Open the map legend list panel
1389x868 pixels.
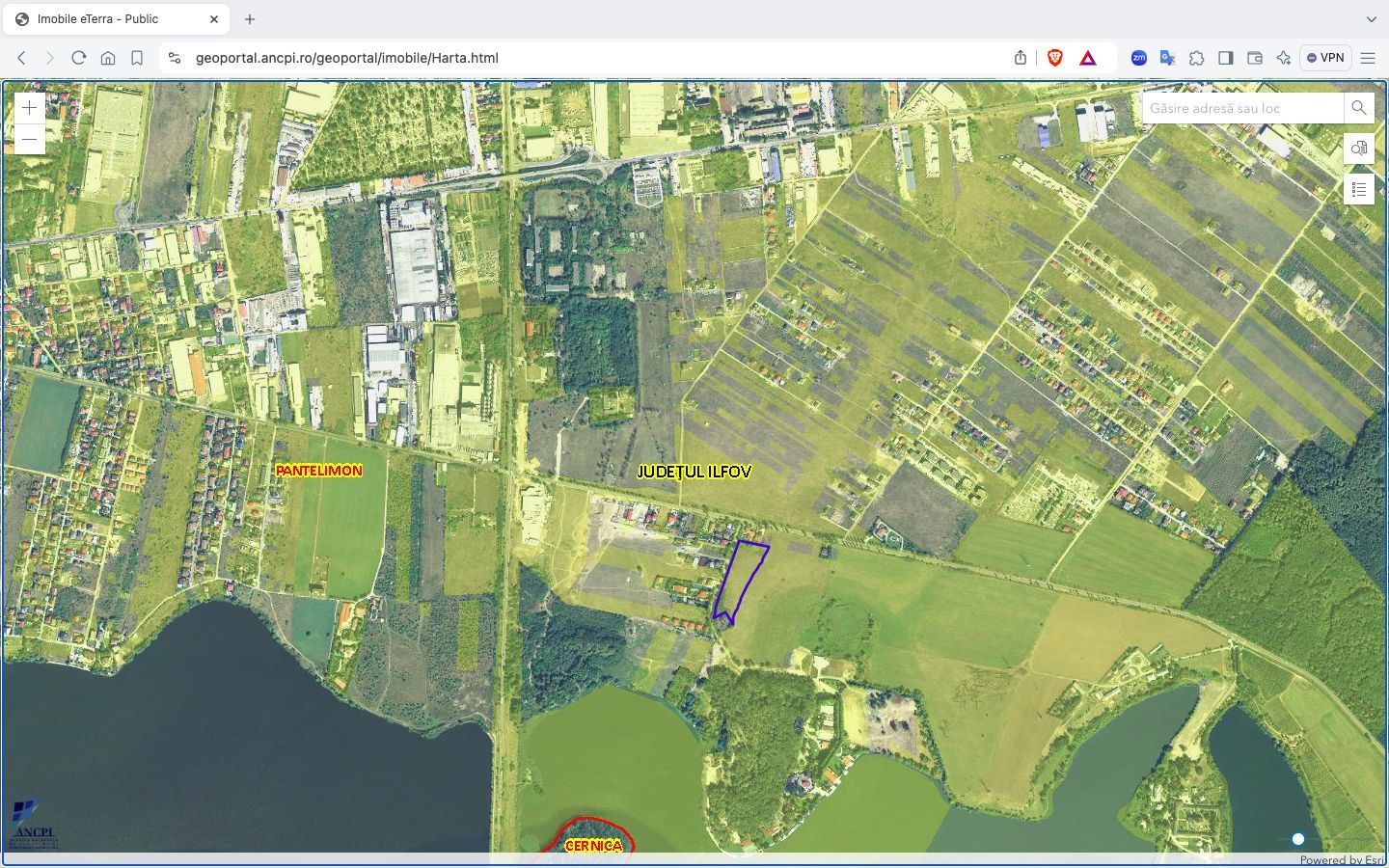(x=1359, y=189)
